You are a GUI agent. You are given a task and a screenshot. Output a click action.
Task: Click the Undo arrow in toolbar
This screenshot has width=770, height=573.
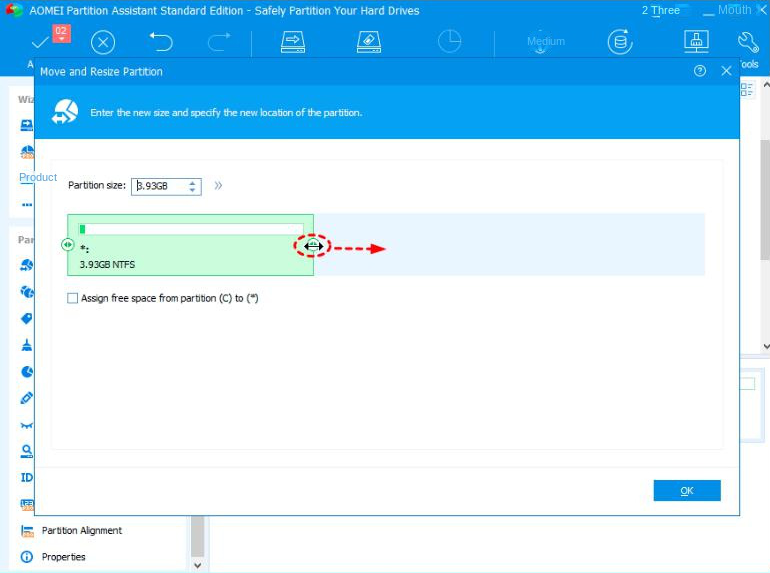pyautogui.click(x=161, y=42)
